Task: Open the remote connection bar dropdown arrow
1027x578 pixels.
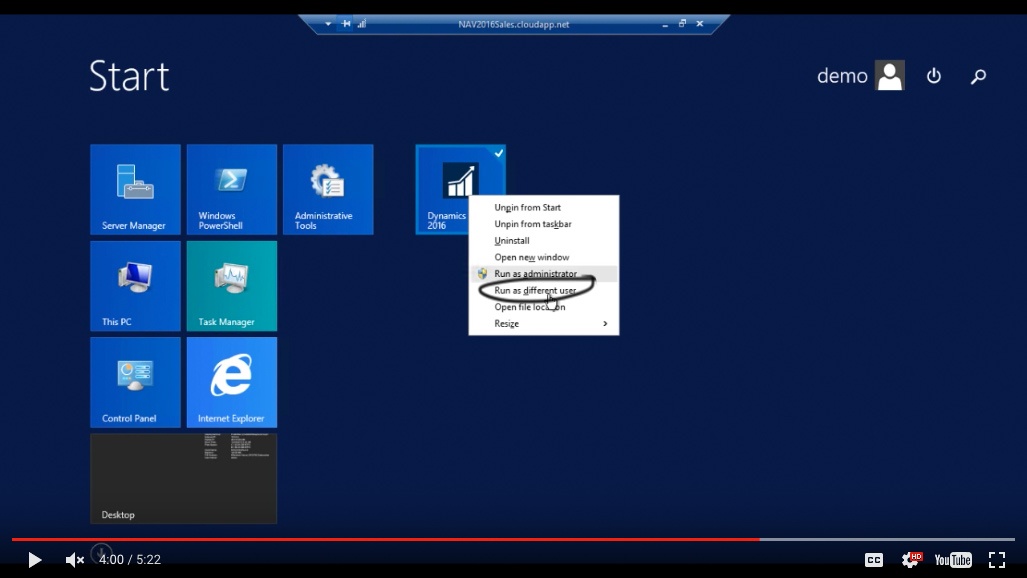Action: click(328, 24)
